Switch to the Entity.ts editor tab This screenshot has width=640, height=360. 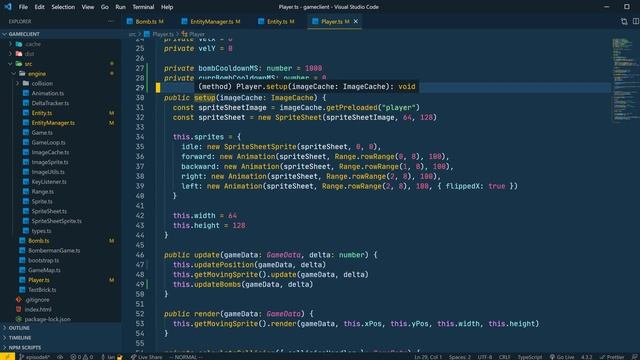[x=277, y=22]
